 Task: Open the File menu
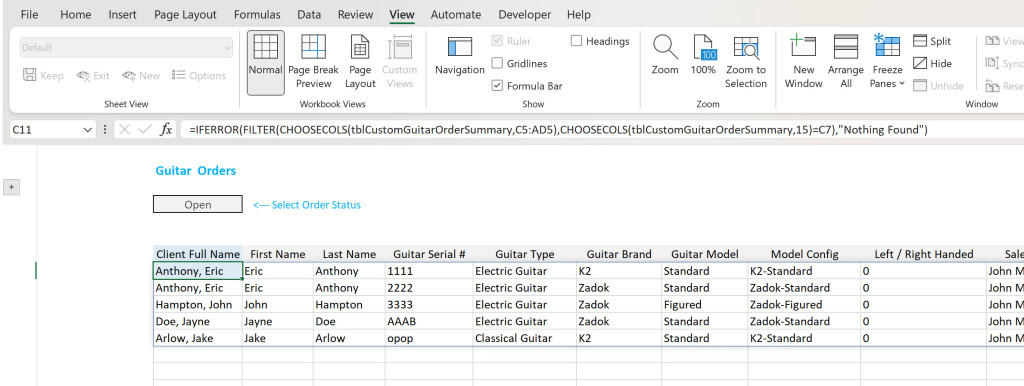[29, 14]
